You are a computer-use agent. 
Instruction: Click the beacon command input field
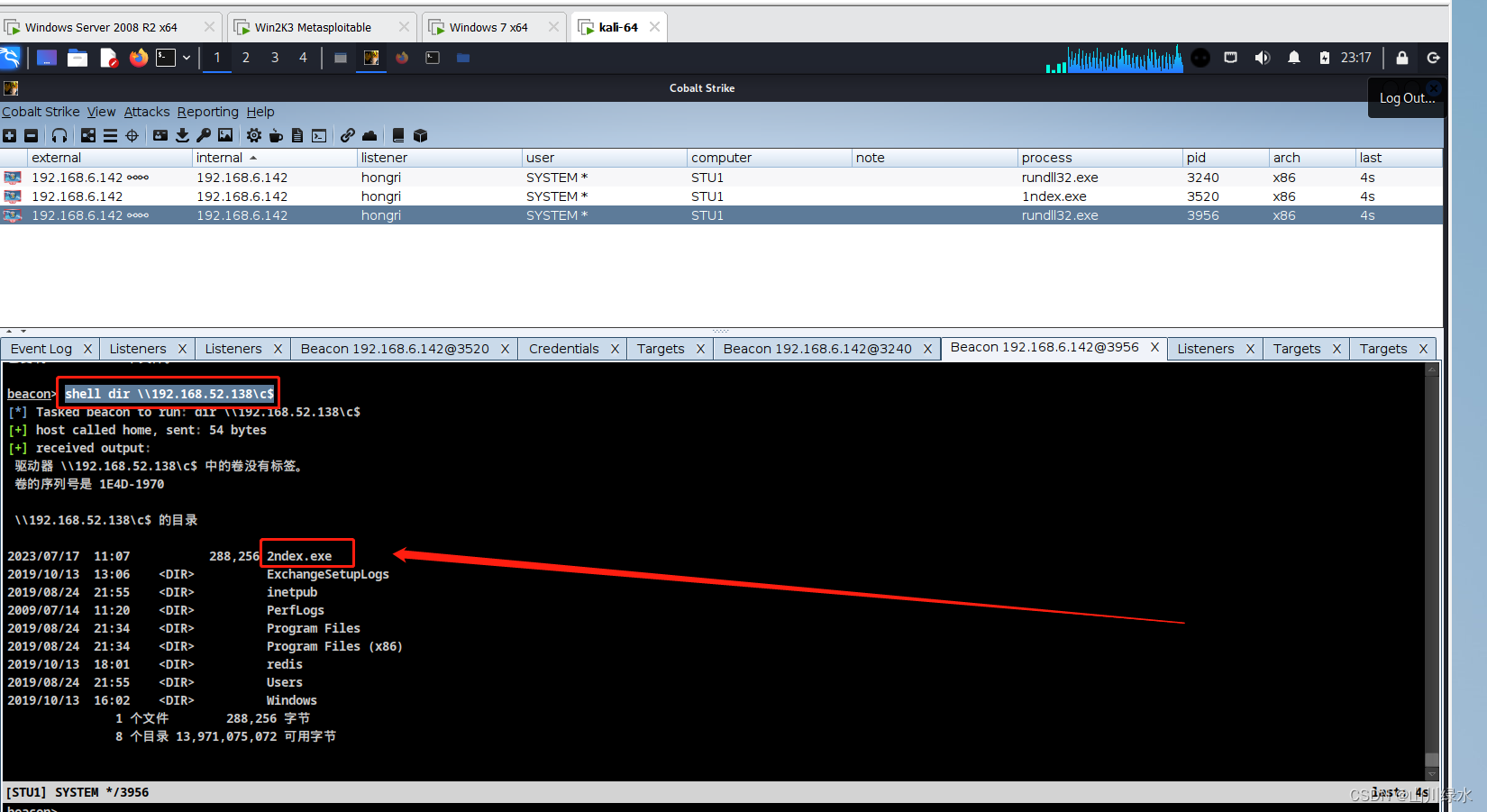pyautogui.click(x=721, y=808)
